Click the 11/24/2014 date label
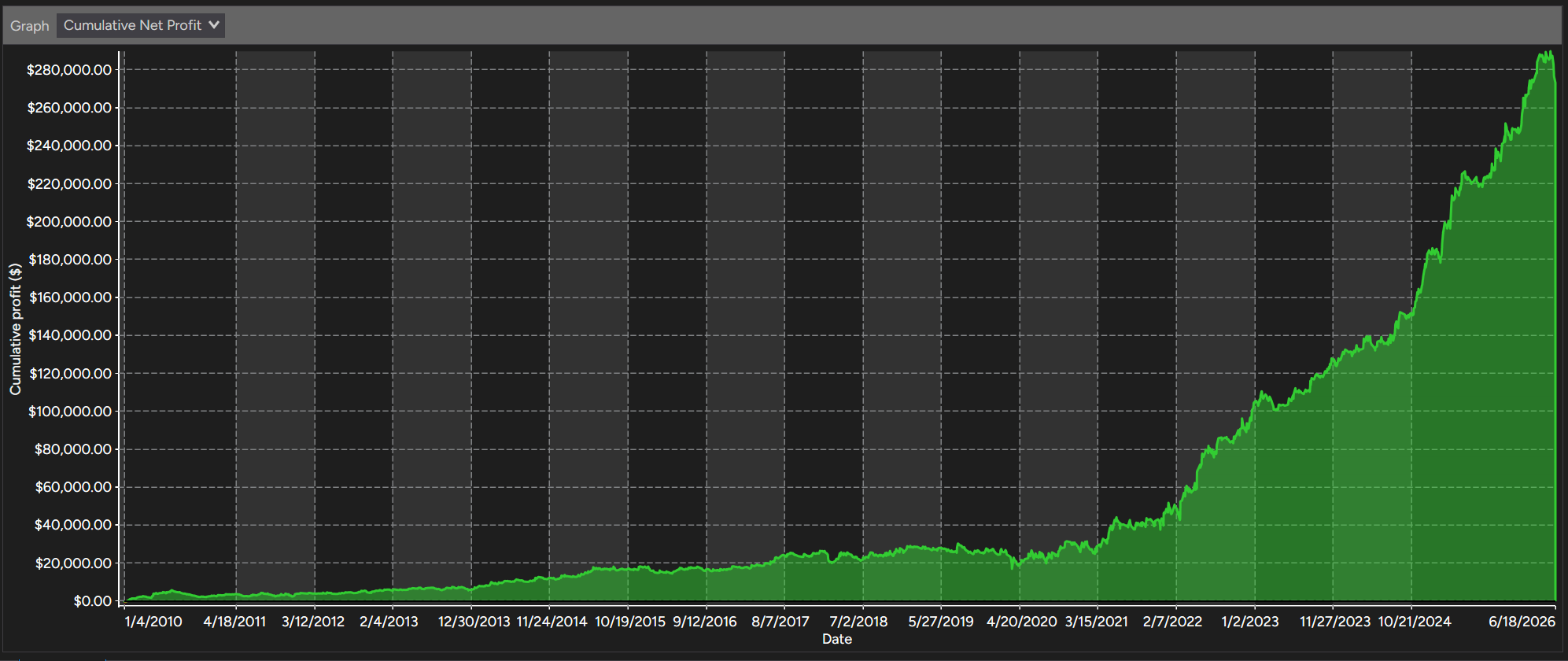The image size is (1568, 661). tap(552, 622)
